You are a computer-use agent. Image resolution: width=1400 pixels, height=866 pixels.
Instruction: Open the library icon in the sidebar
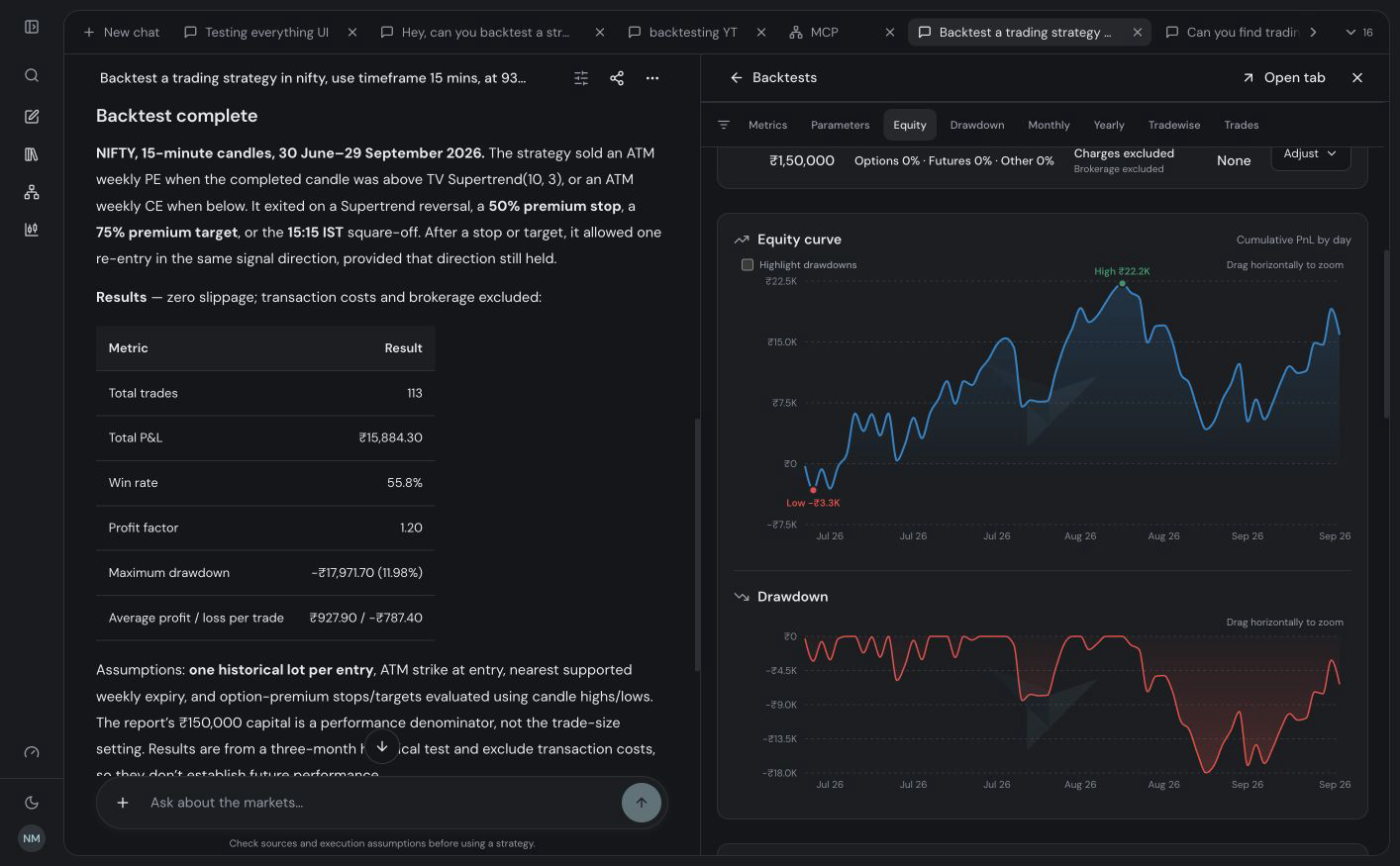pyautogui.click(x=32, y=154)
